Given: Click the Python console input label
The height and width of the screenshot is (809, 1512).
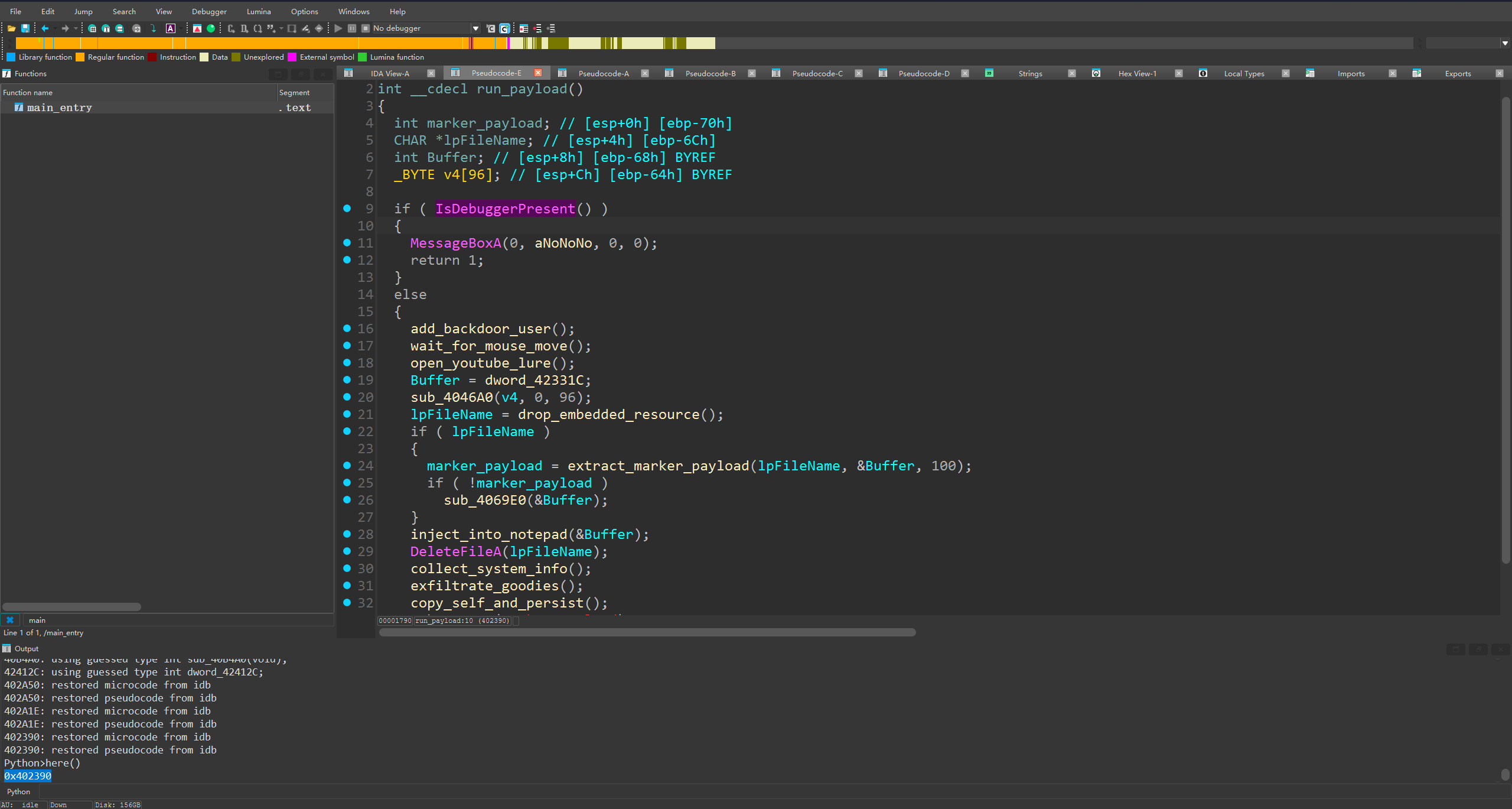Looking at the screenshot, I should [18, 791].
